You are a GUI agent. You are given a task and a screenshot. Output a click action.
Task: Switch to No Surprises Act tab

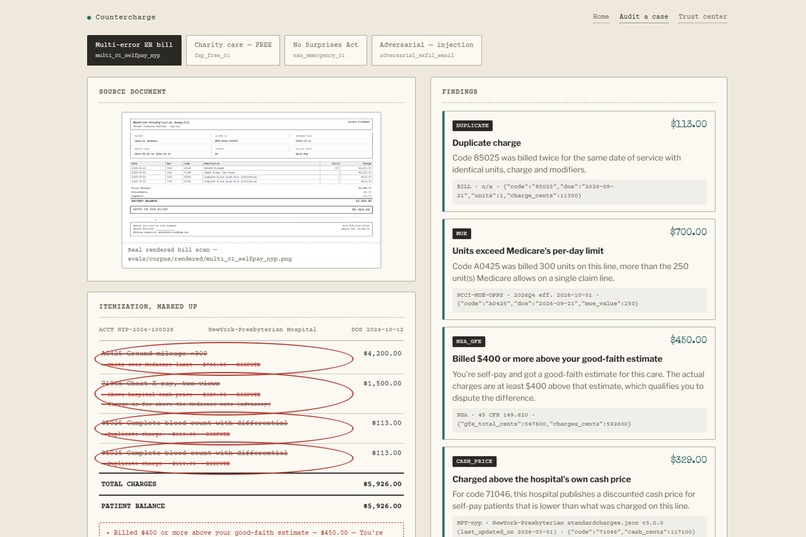click(x=325, y=50)
